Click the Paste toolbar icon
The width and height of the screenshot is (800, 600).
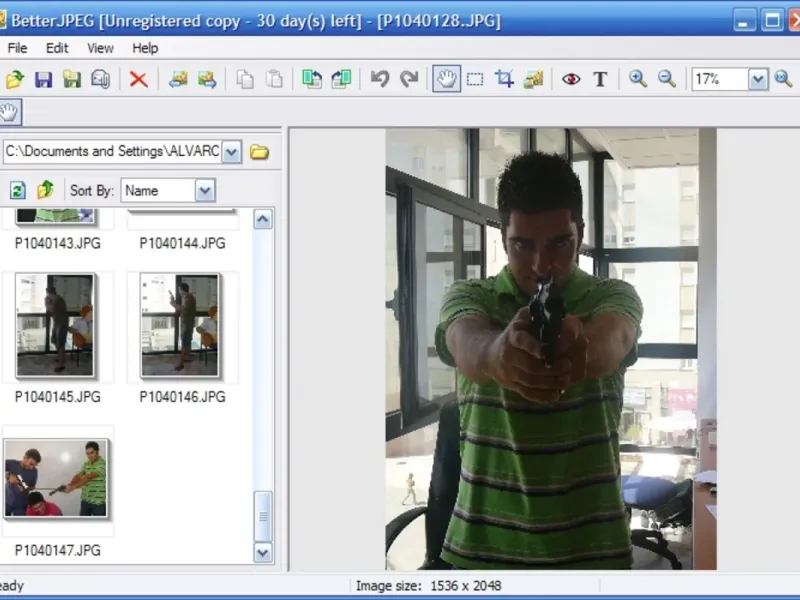coord(274,79)
